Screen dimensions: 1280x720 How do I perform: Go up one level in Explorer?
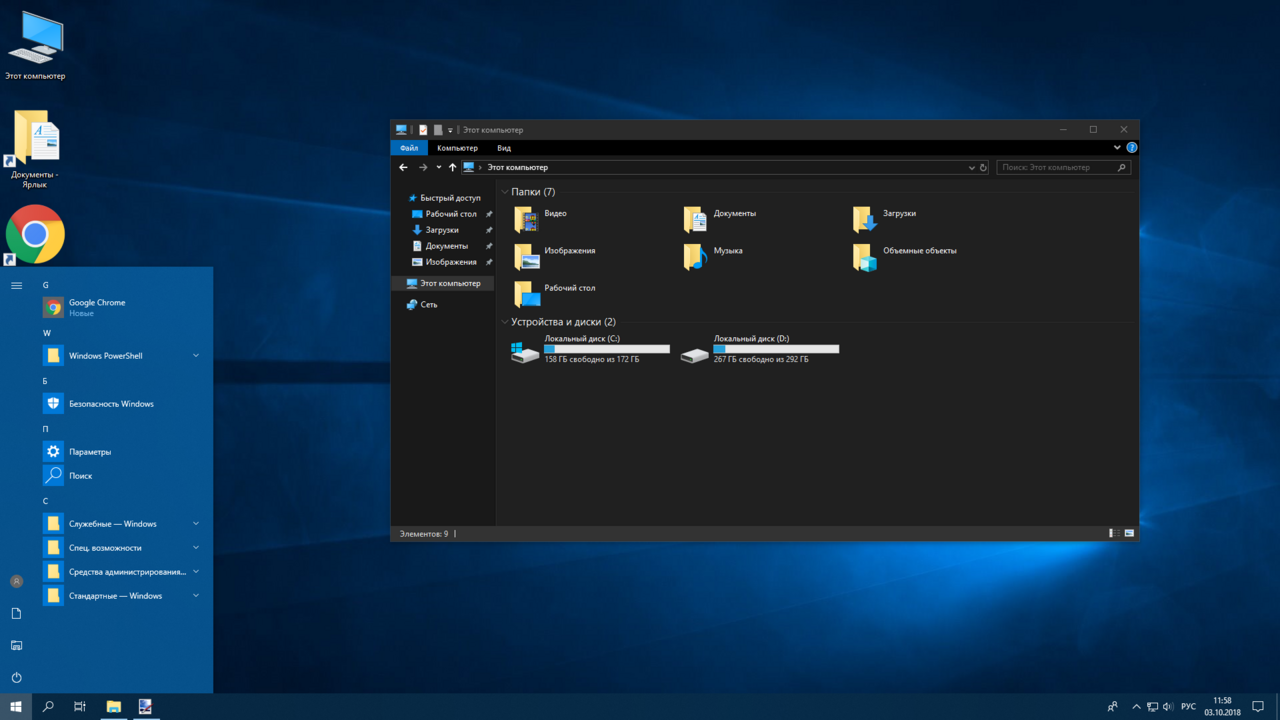click(452, 168)
